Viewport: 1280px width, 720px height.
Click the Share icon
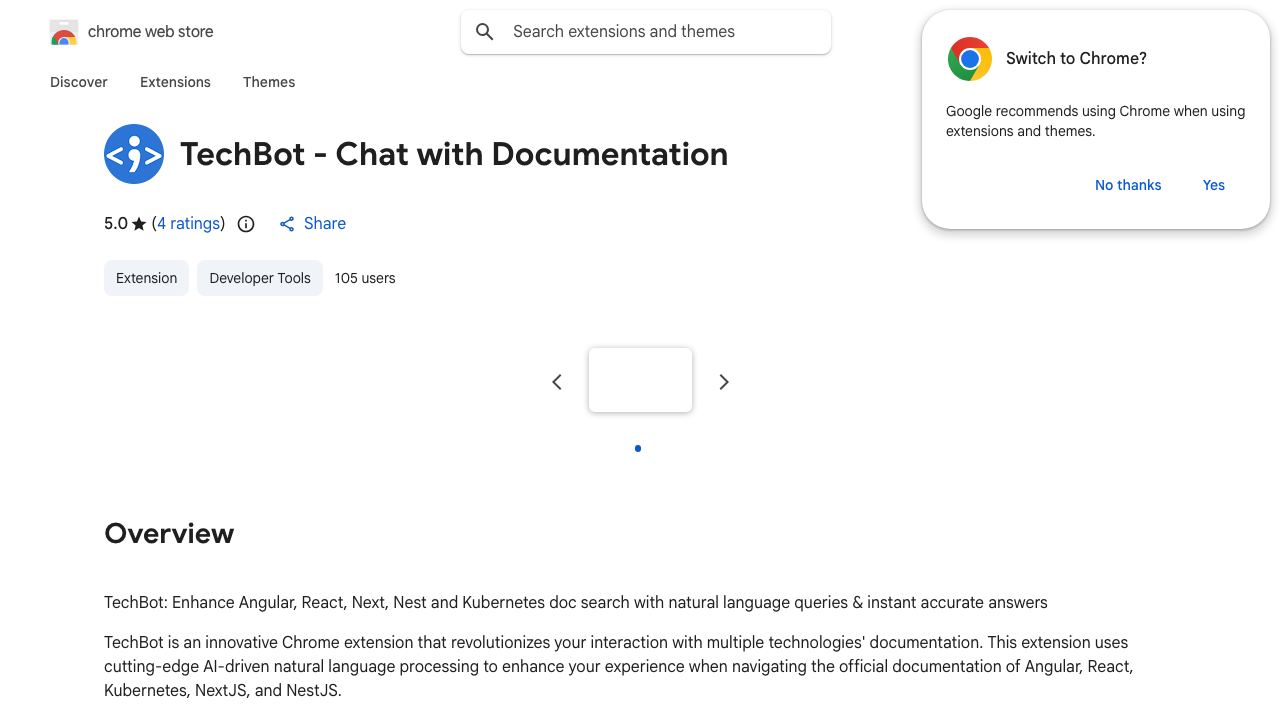pyautogui.click(x=287, y=224)
